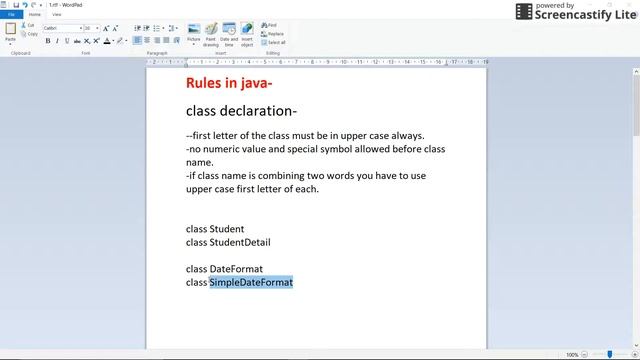
Task: Align text right
Action: 157,40
